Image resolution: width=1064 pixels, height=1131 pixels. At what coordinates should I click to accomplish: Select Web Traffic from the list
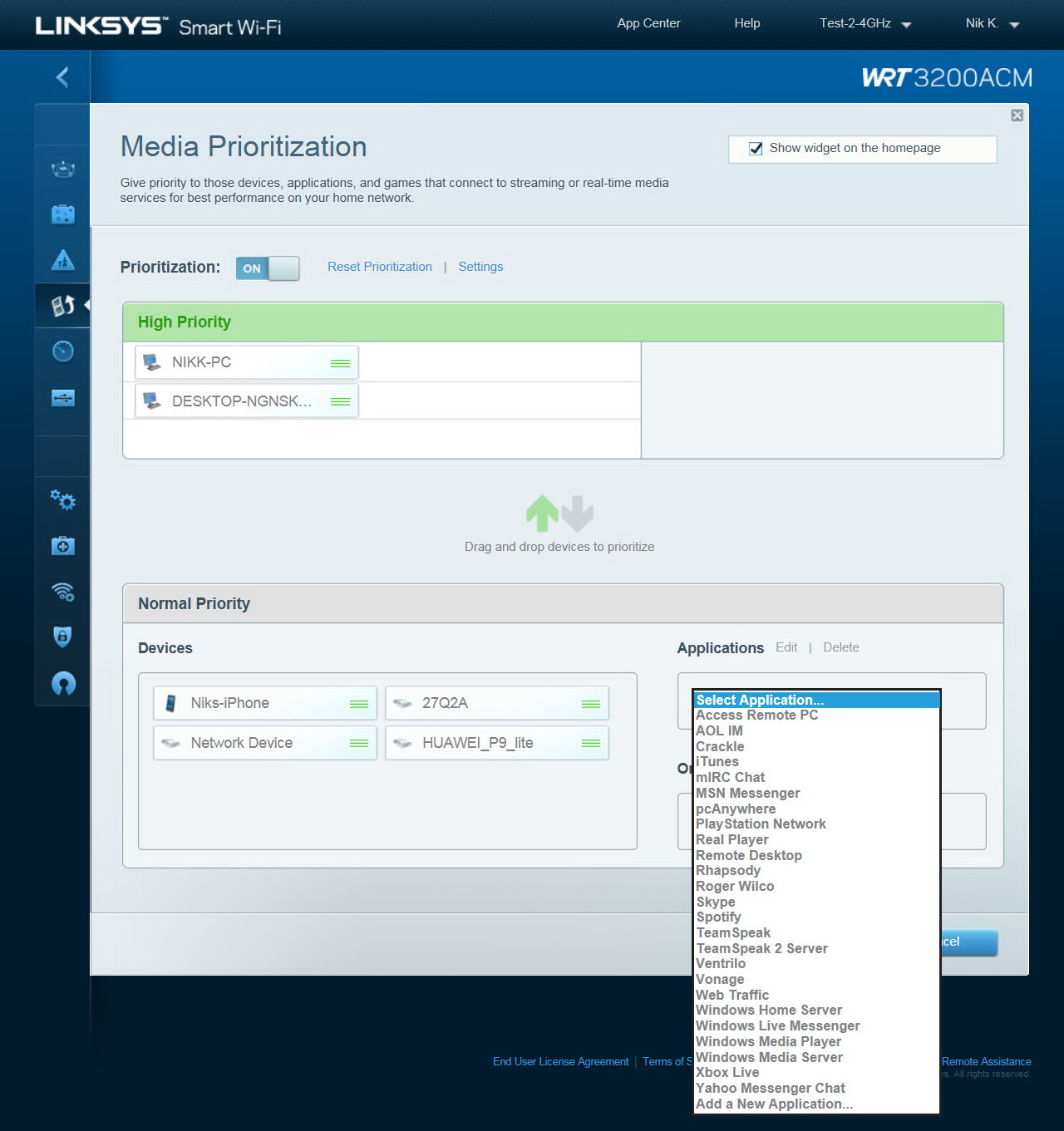[817, 995]
